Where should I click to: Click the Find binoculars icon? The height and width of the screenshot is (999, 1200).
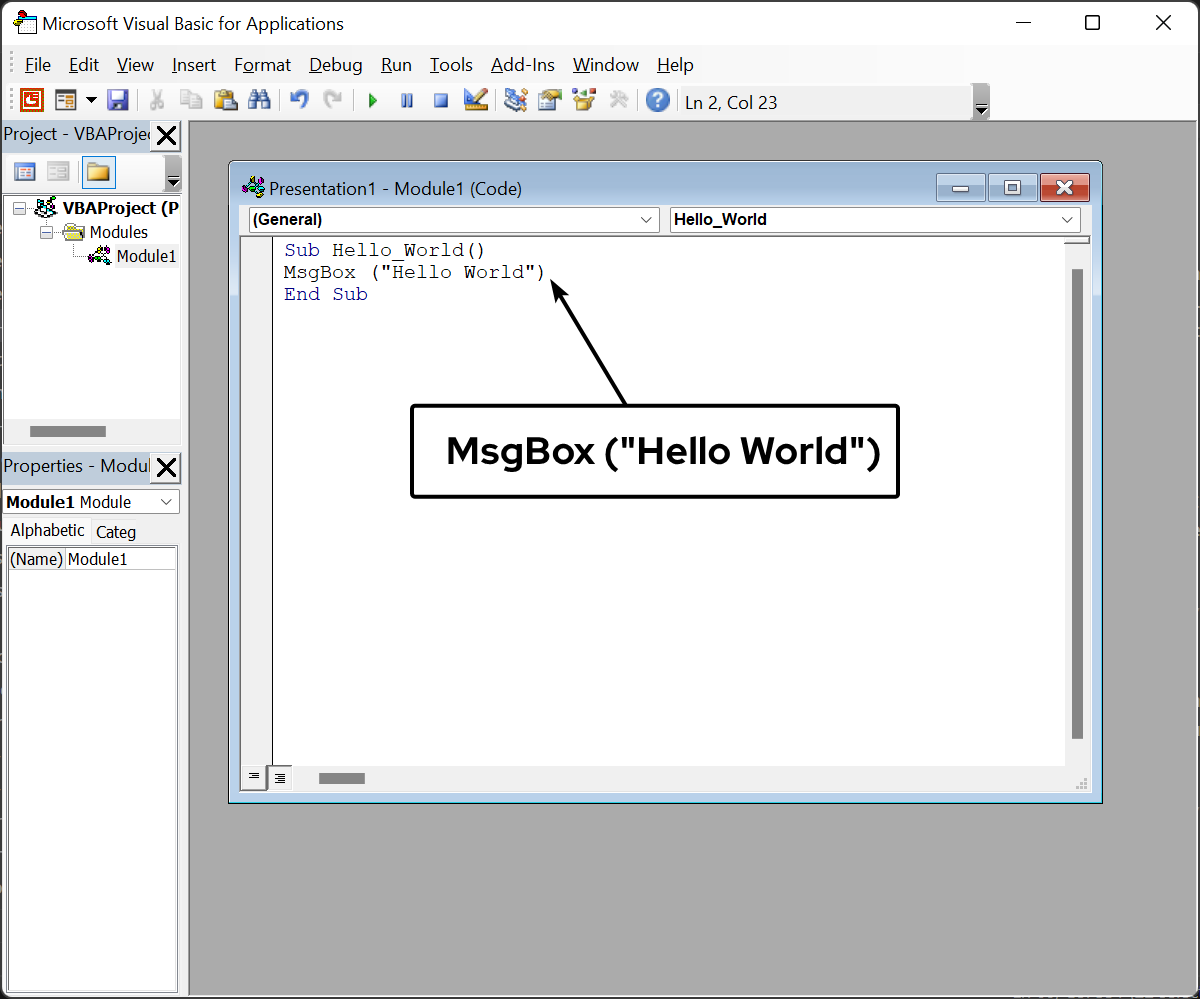click(259, 100)
